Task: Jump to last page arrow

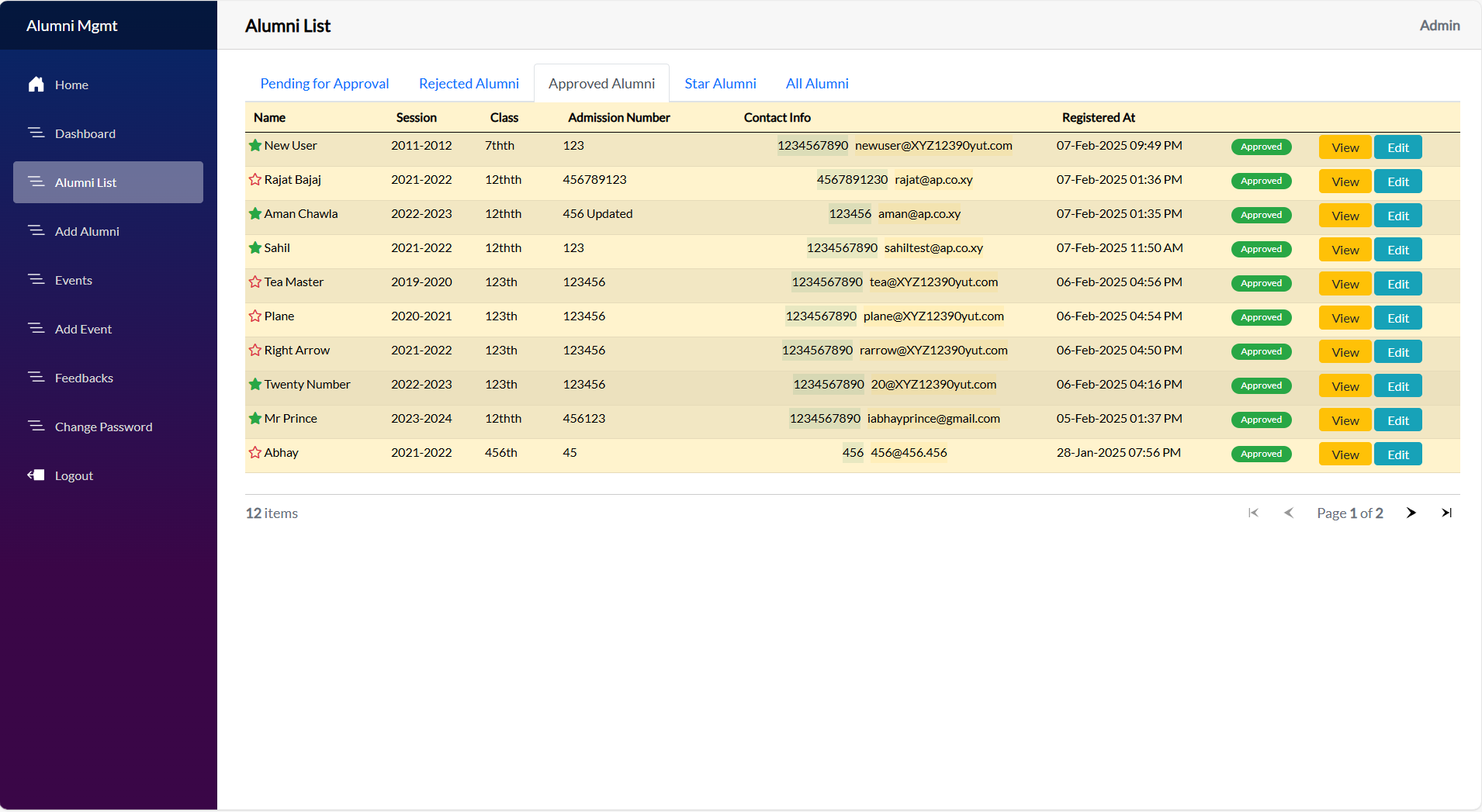Action: 1446,513
